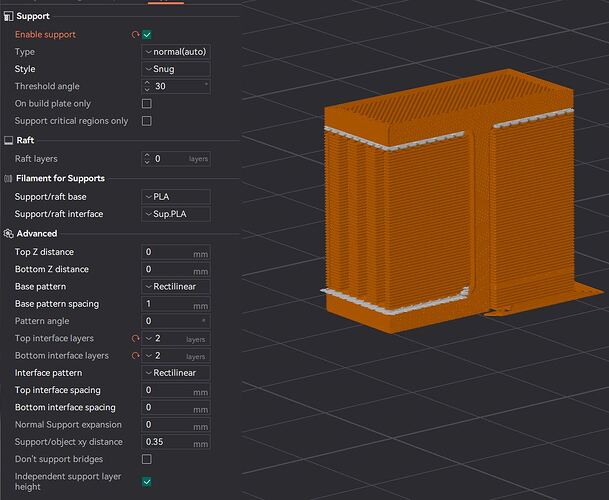The image size is (609, 500).
Task: Check the Don't support bridges box
Action: pos(147,459)
